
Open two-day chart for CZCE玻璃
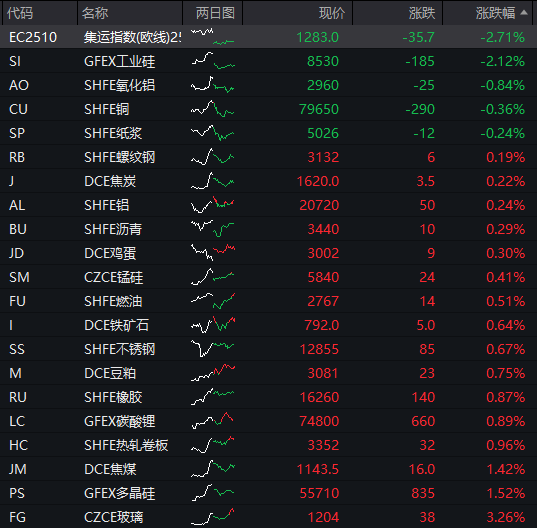[x=213, y=516]
